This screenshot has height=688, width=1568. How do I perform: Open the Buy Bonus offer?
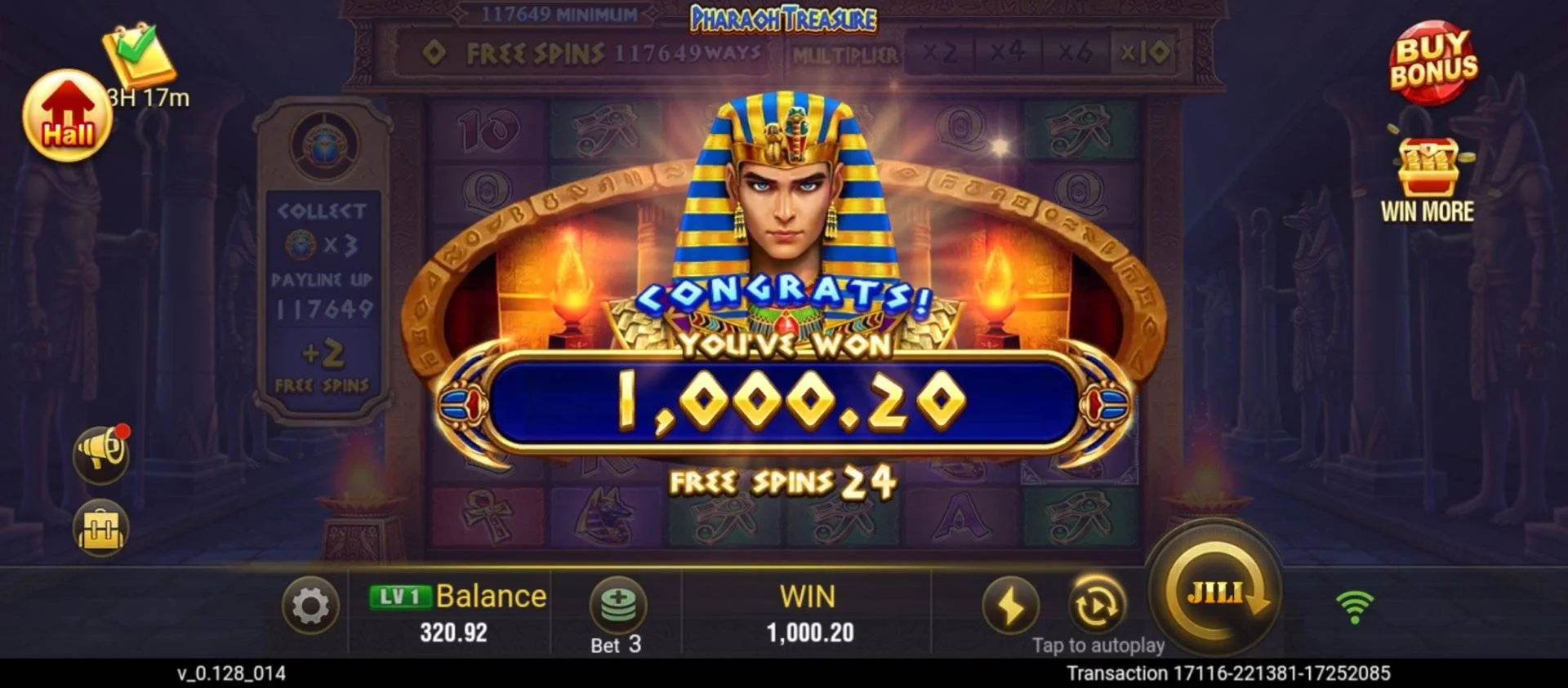pos(1433,62)
